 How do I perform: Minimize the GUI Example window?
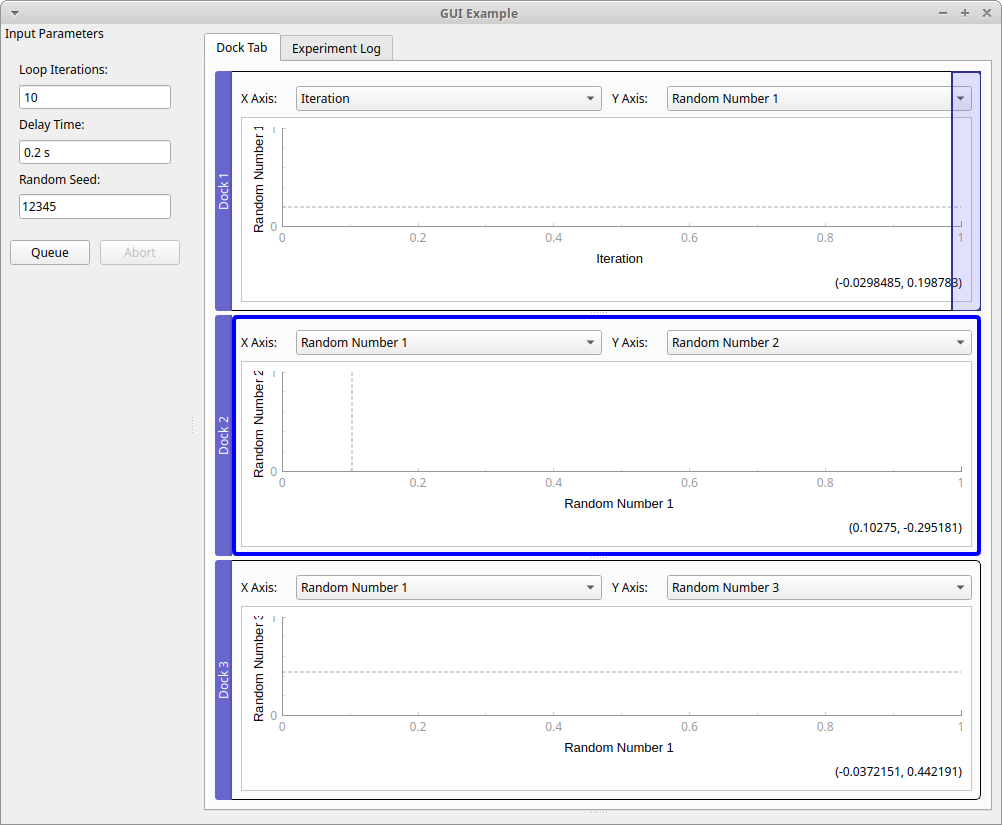[944, 13]
